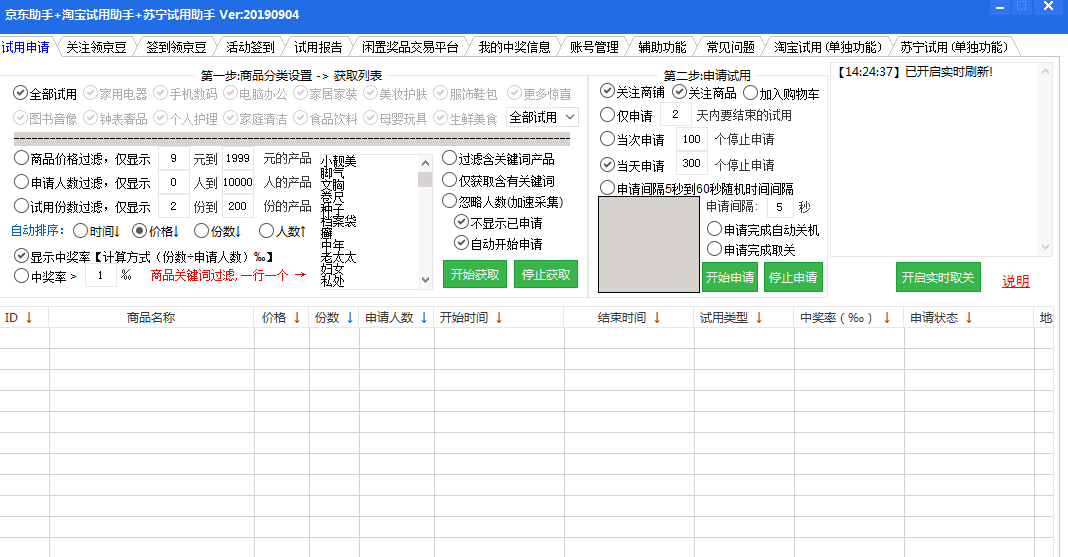Screen dimensions: 1068x557
Task: Toggle 显示中奖率 checkbox
Action: [x=143, y=256]
